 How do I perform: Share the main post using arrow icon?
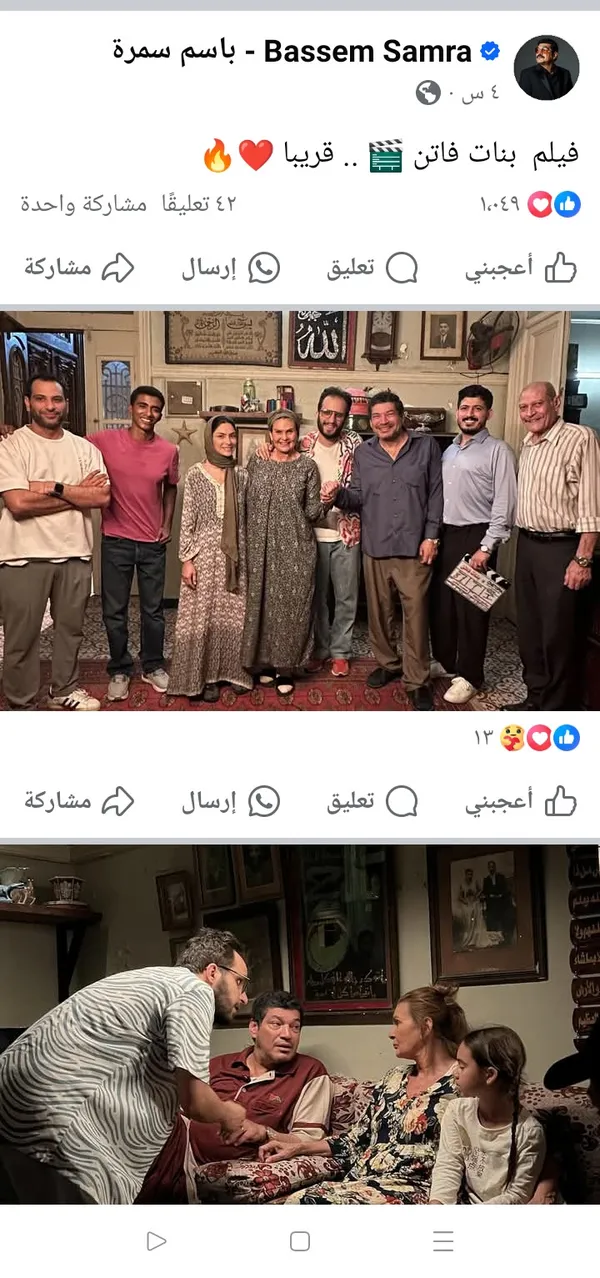79,267
